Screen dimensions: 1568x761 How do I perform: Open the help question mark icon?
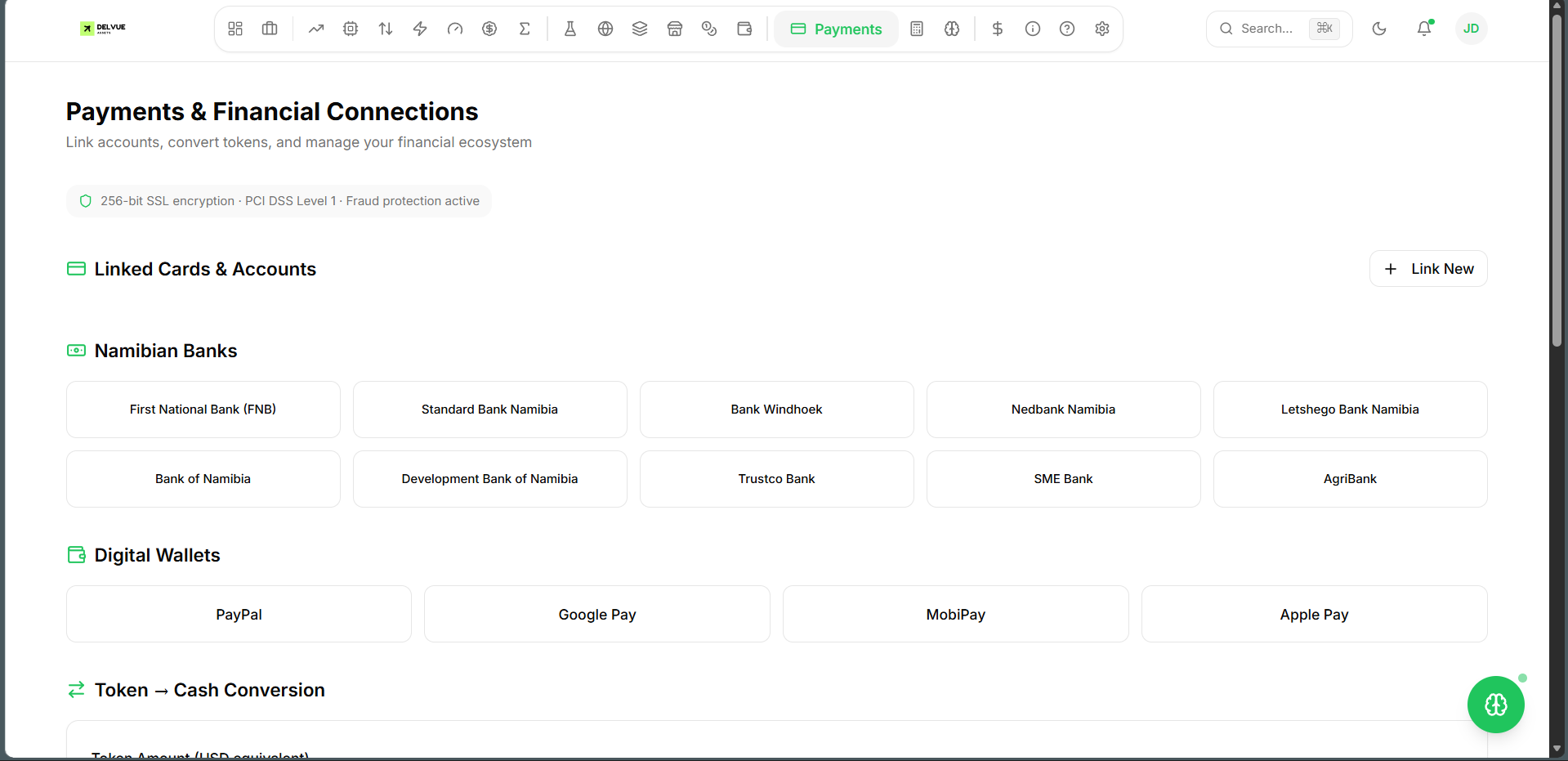click(1067, 29)
